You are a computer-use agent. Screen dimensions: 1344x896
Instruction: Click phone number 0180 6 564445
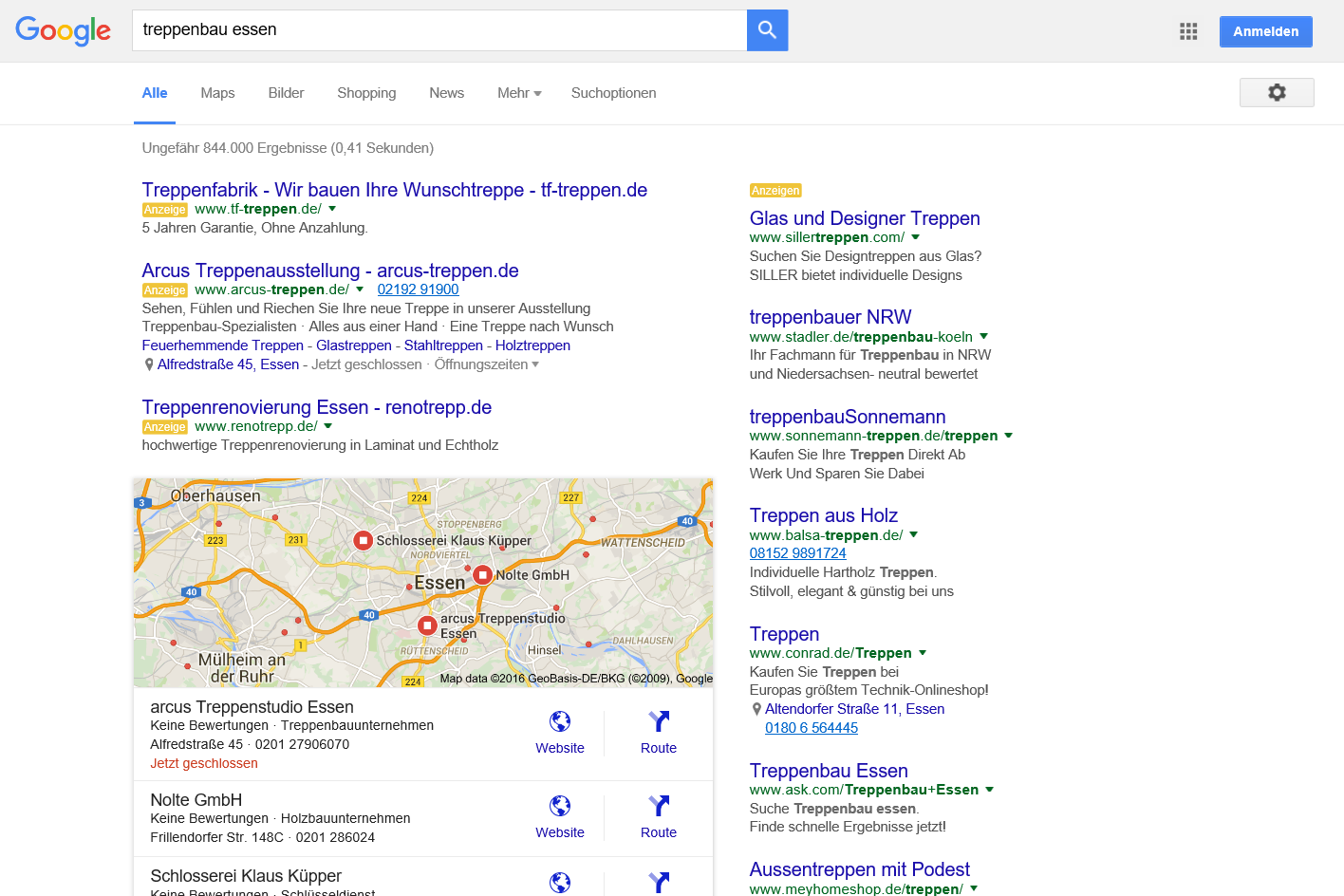(x=812, y=728)
